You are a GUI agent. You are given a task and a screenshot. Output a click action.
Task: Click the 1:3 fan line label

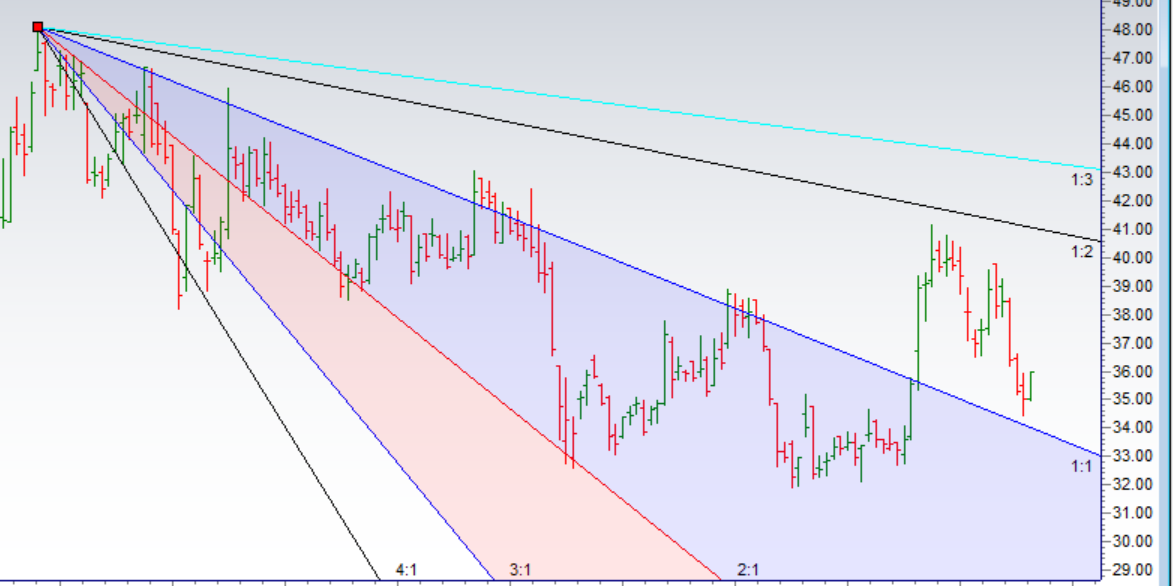tap(1081, 181)
